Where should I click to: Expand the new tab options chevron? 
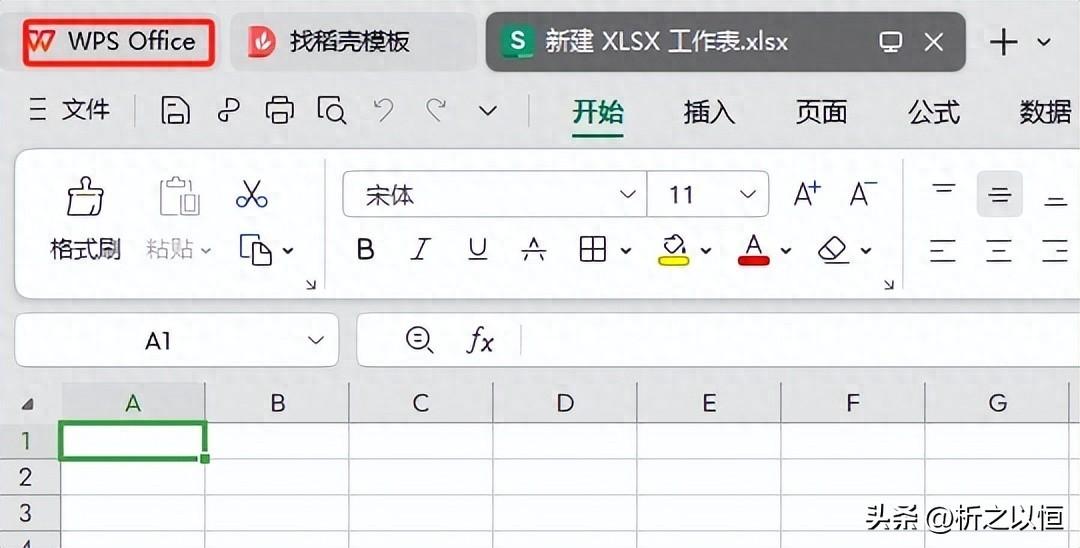[x=1044, y=42]
